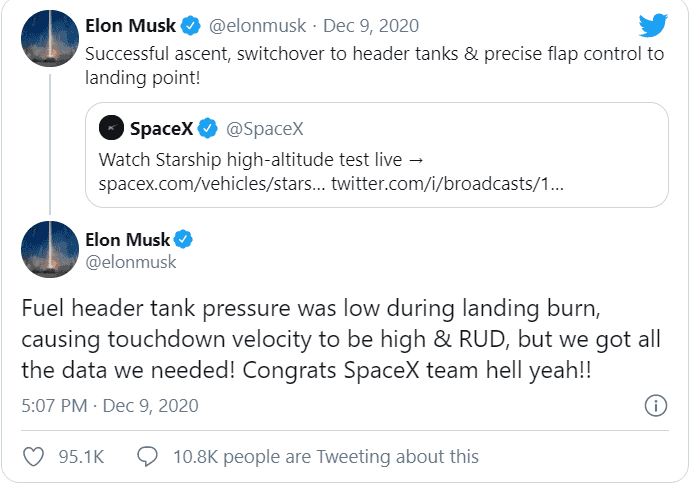Open the tweet info icon
The height and width of the screenshot is (485, 691).
click(655, 405)
